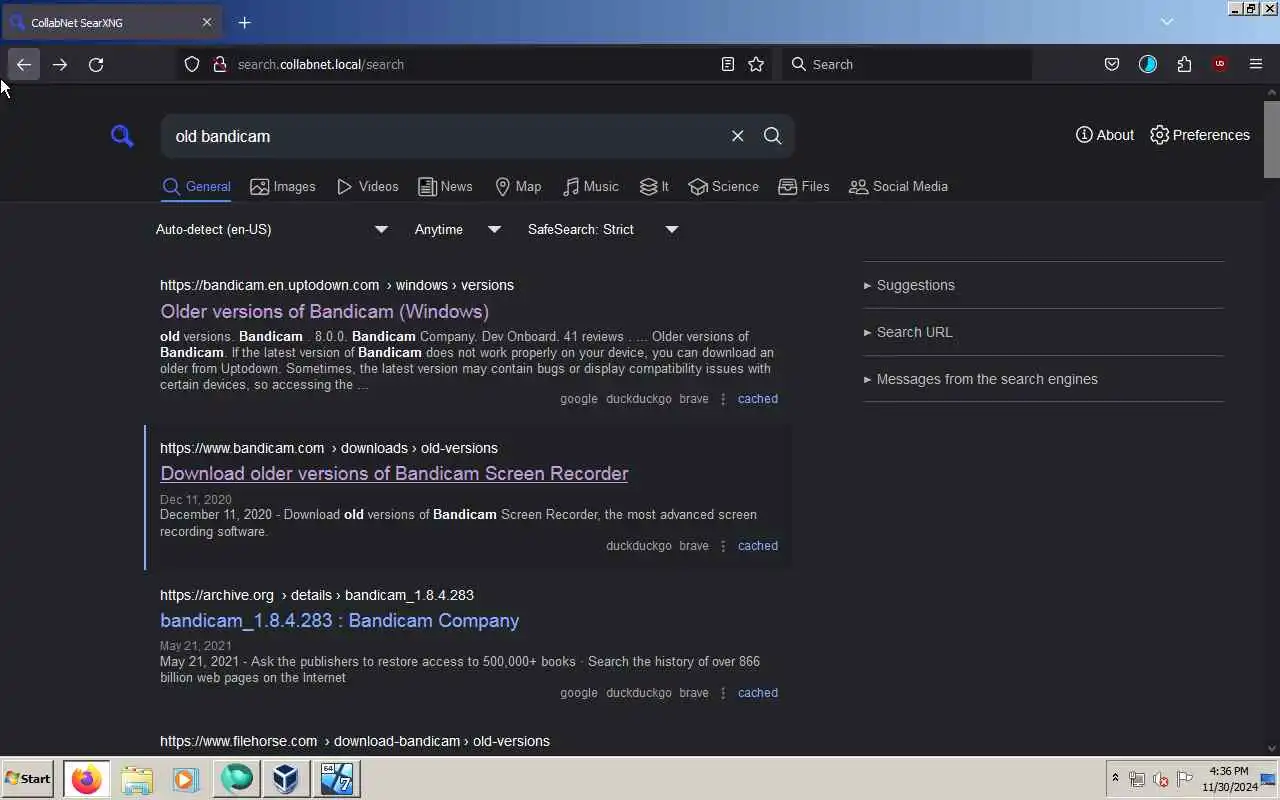The height and width of the screenshot is (800, 1280).
Task: Click into the old bandicam search field
Action: pyautogui.click(x=445, y=136)
